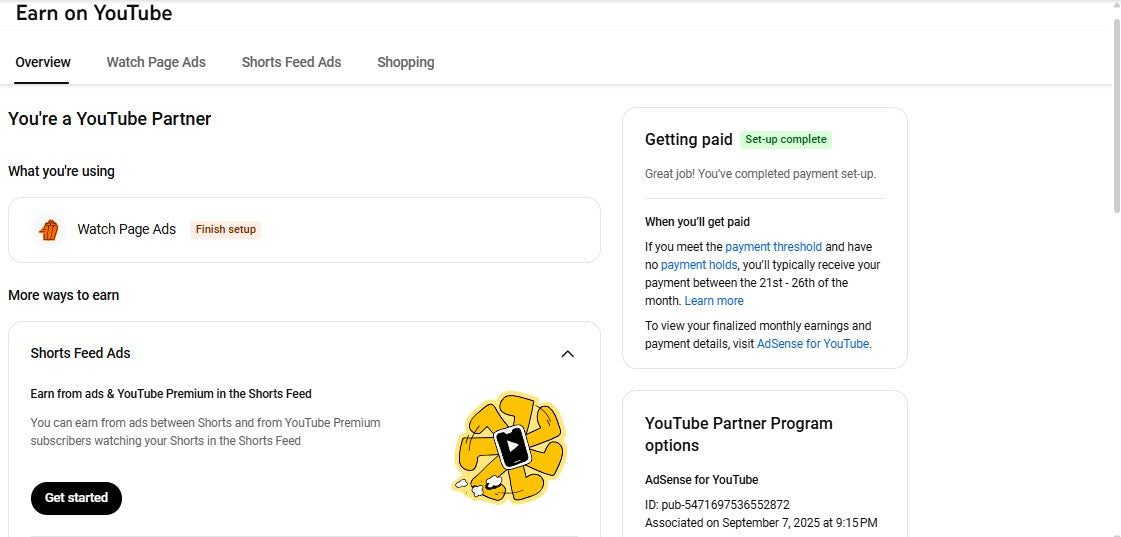Click the Learn more link
1121x537 pixels.
coord(714,301)
